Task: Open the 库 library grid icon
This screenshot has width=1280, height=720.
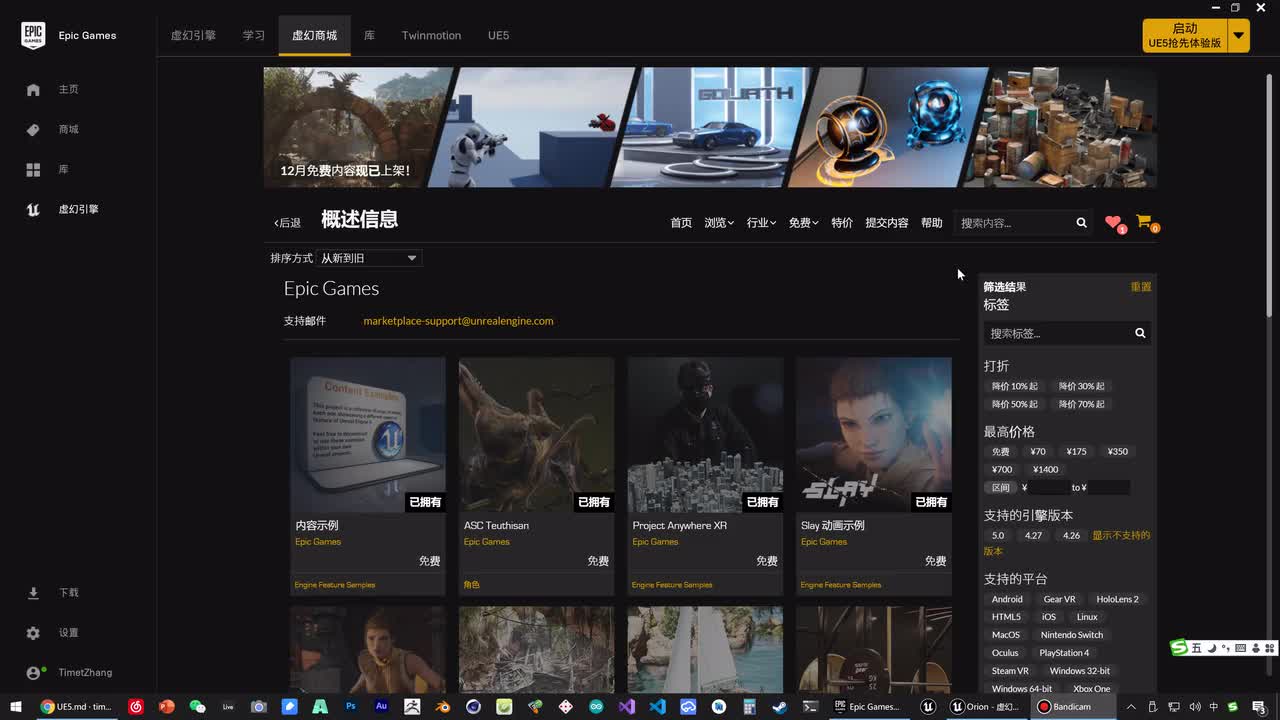Action: 33,170
